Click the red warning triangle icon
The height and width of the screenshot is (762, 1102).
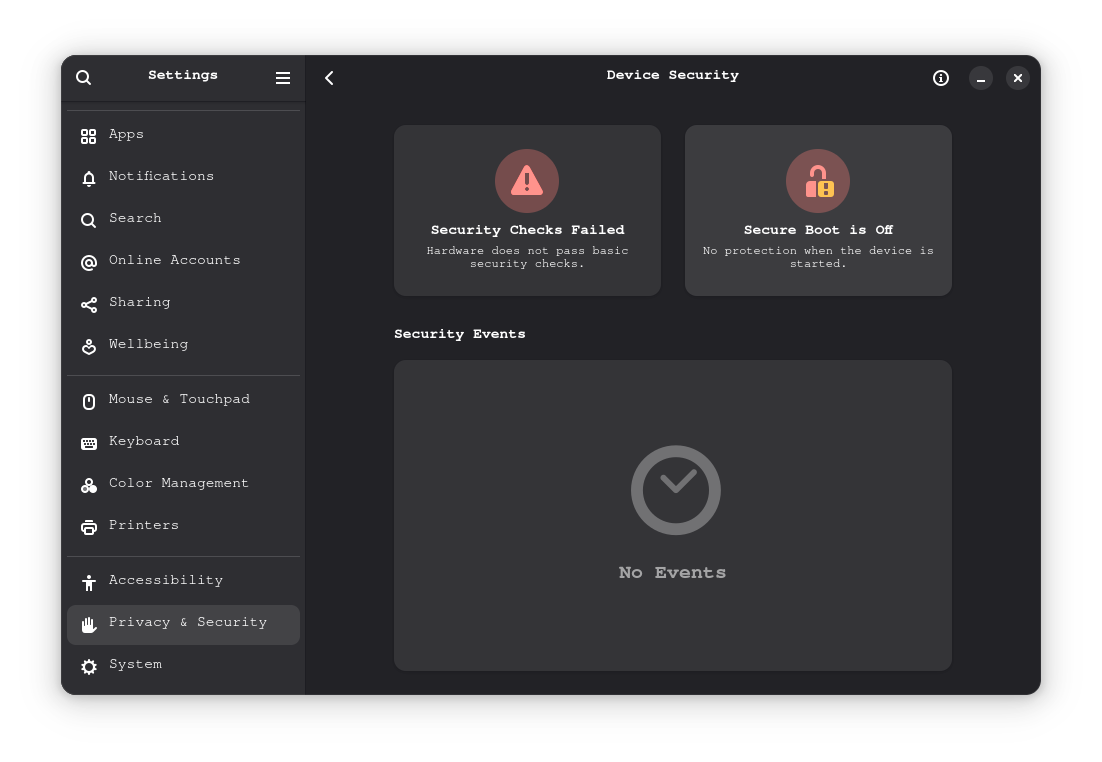[x=527, y=181]
